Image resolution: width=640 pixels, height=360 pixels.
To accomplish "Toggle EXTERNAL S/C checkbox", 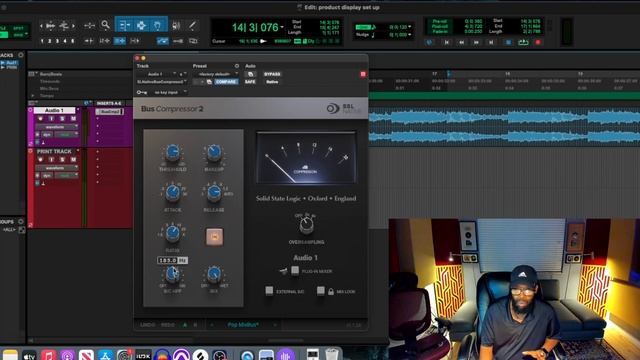I will 269,291.
